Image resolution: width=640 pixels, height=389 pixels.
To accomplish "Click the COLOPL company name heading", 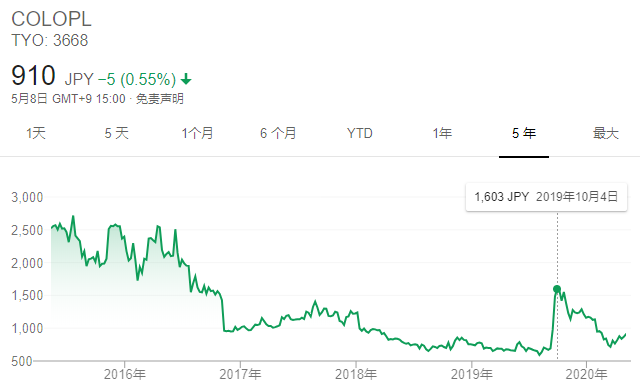I will coord(51,19).
